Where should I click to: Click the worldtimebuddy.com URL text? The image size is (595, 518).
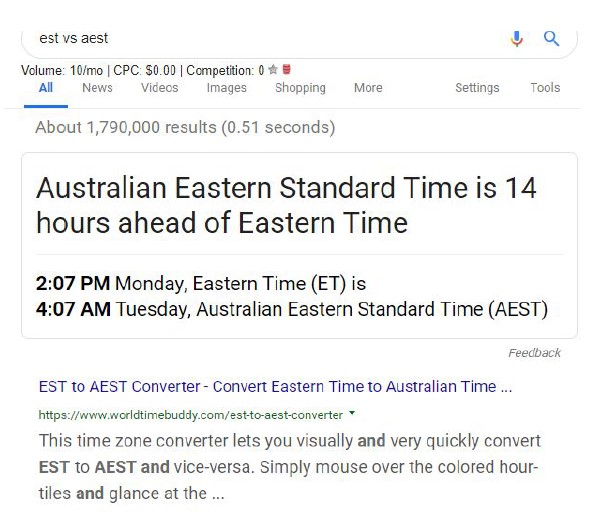click(x=190, y=415)
